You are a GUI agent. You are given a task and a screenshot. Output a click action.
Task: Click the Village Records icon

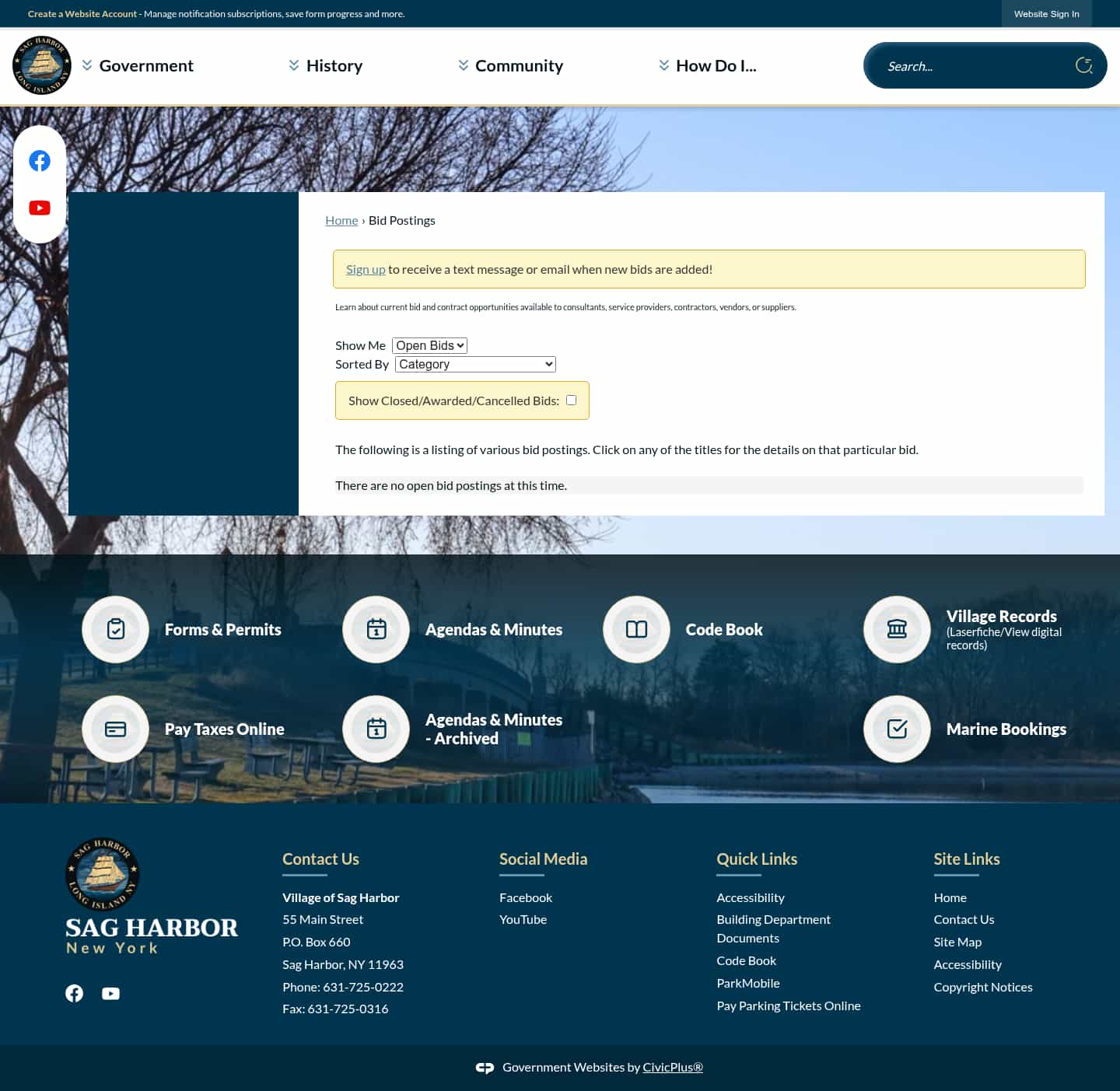click(x=897, y=629)
